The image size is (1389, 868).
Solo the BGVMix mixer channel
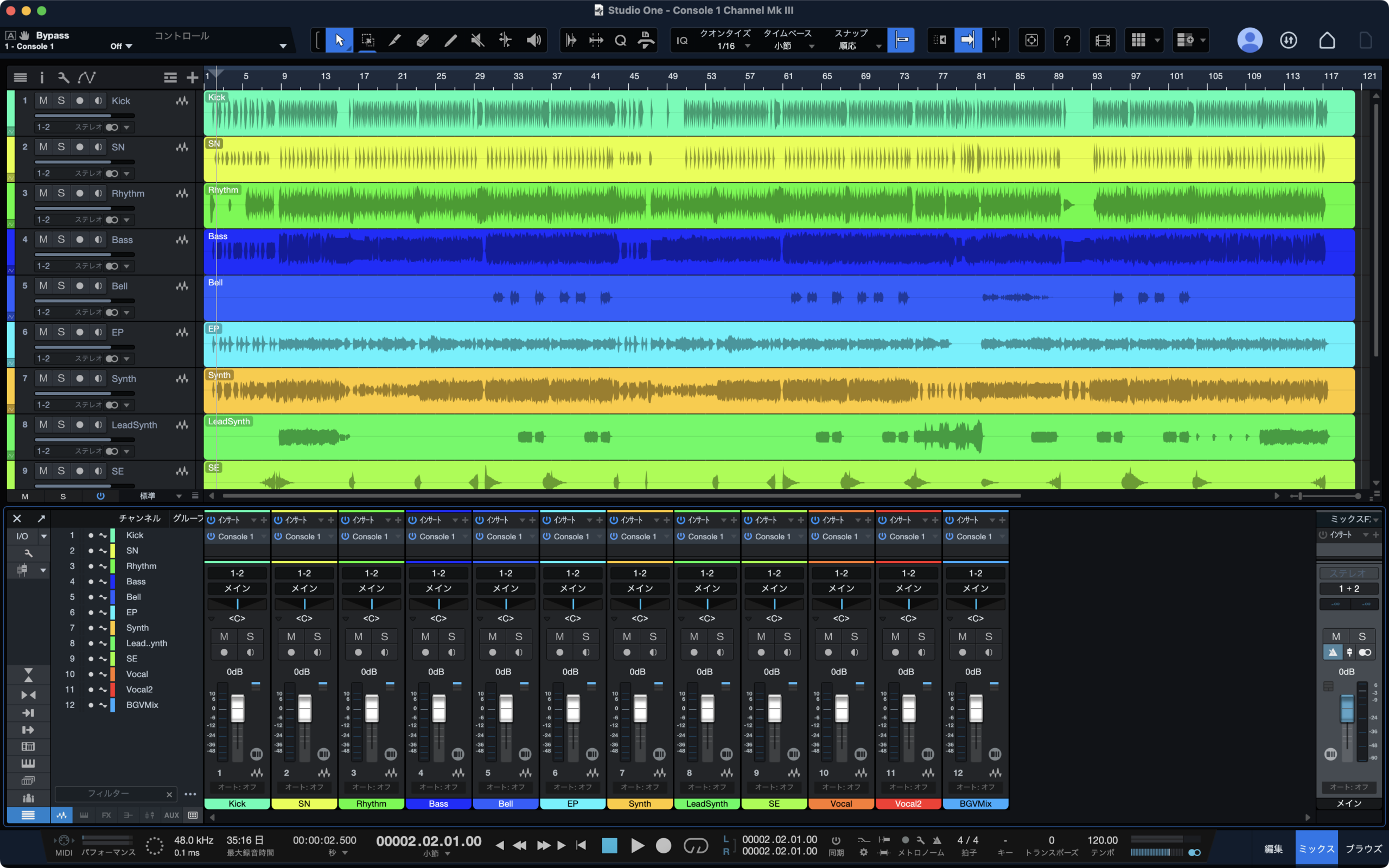click(x=989, y=636)
